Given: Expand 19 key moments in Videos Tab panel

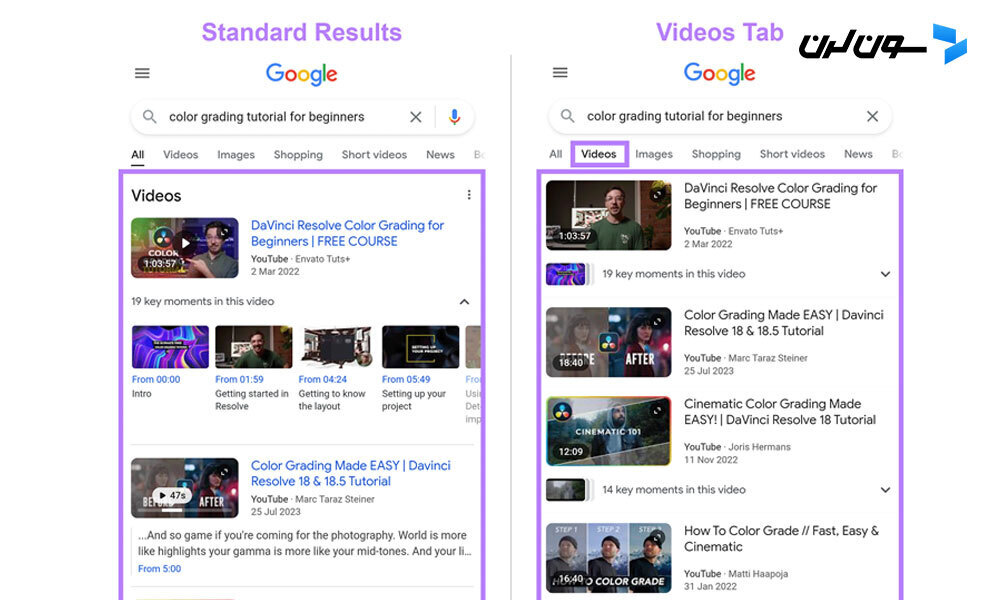Looking at the screenshot, I should click(x=885, y=274).
